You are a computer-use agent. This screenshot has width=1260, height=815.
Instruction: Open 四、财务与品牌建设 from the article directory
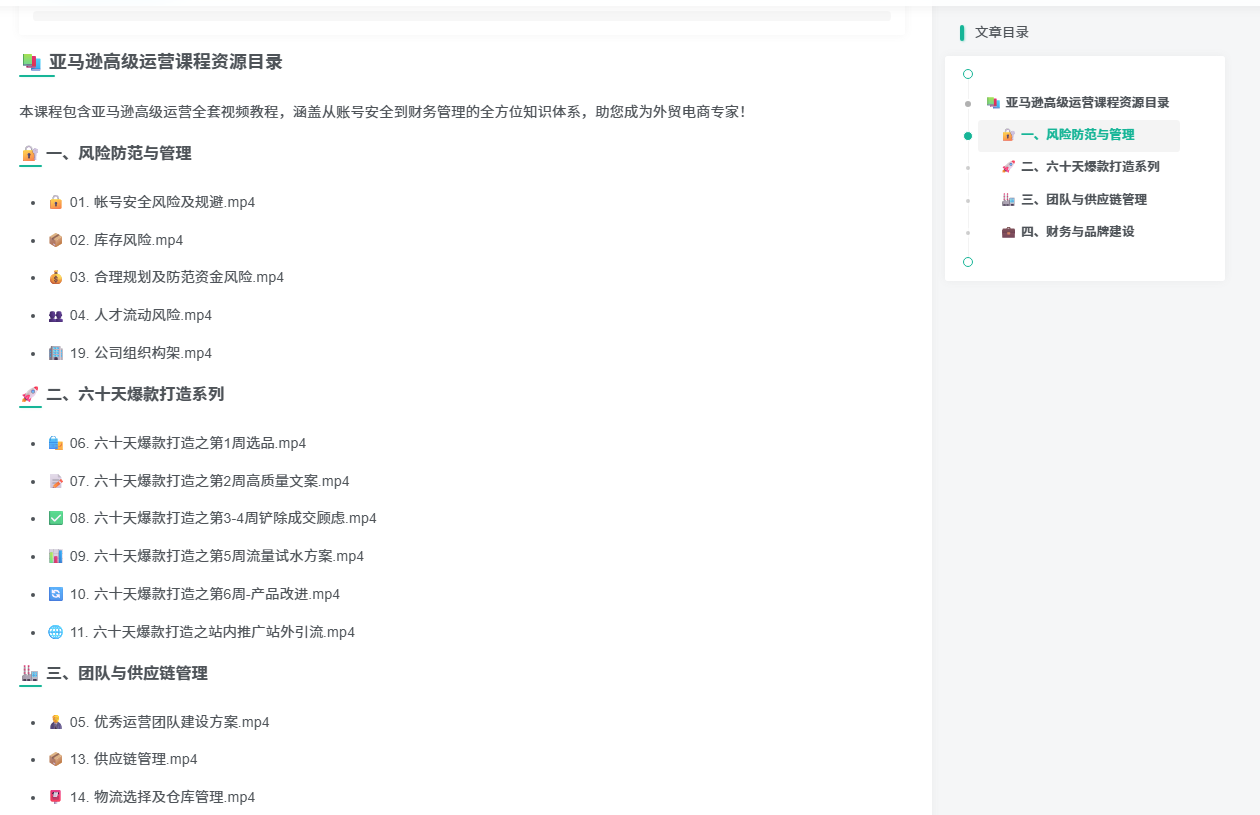tap(1077, 232)
